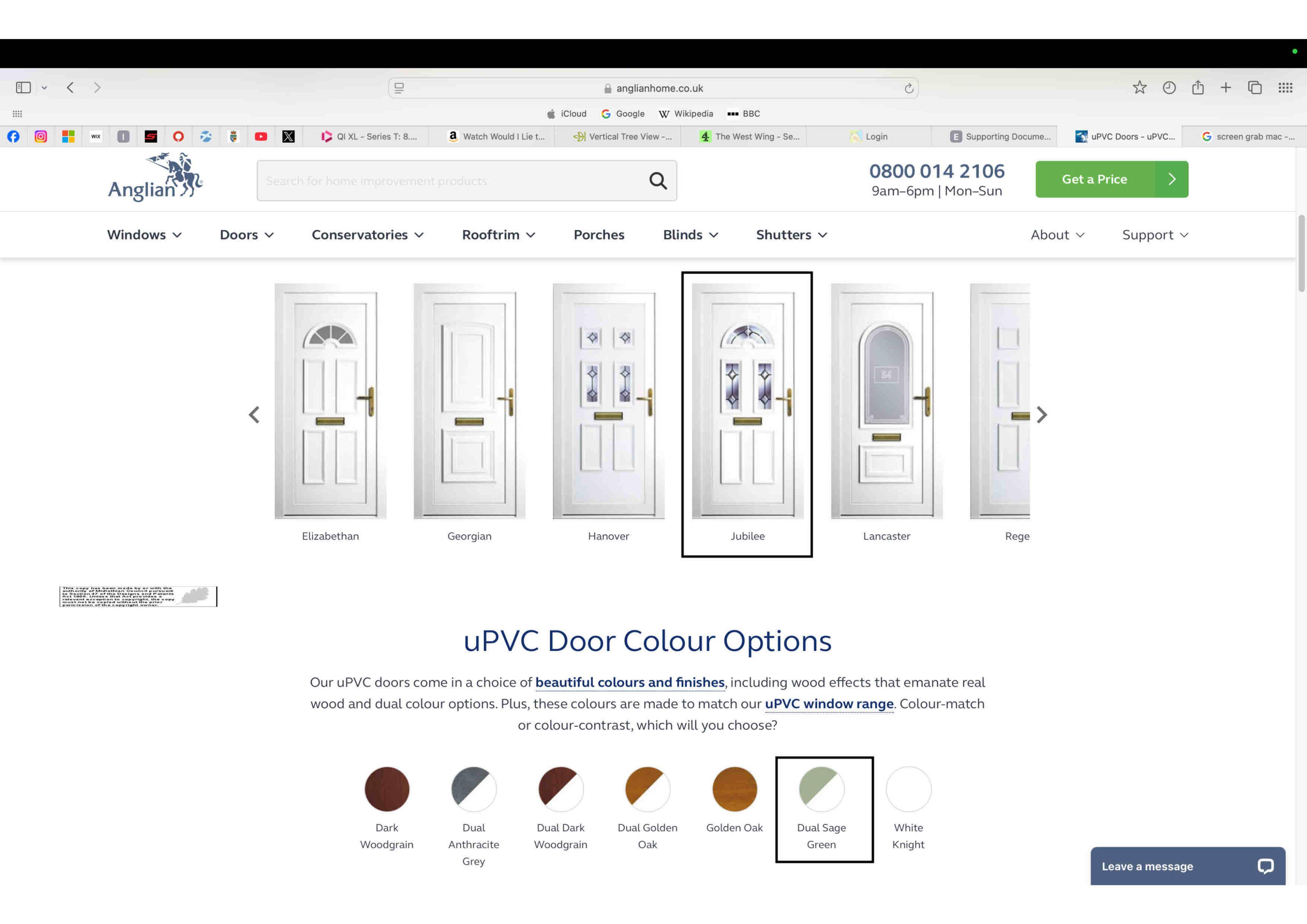Viewport: 1307px width, 924px height.
Task: Switch to the pinned YouTube tab
Action: tap(261, 137)
